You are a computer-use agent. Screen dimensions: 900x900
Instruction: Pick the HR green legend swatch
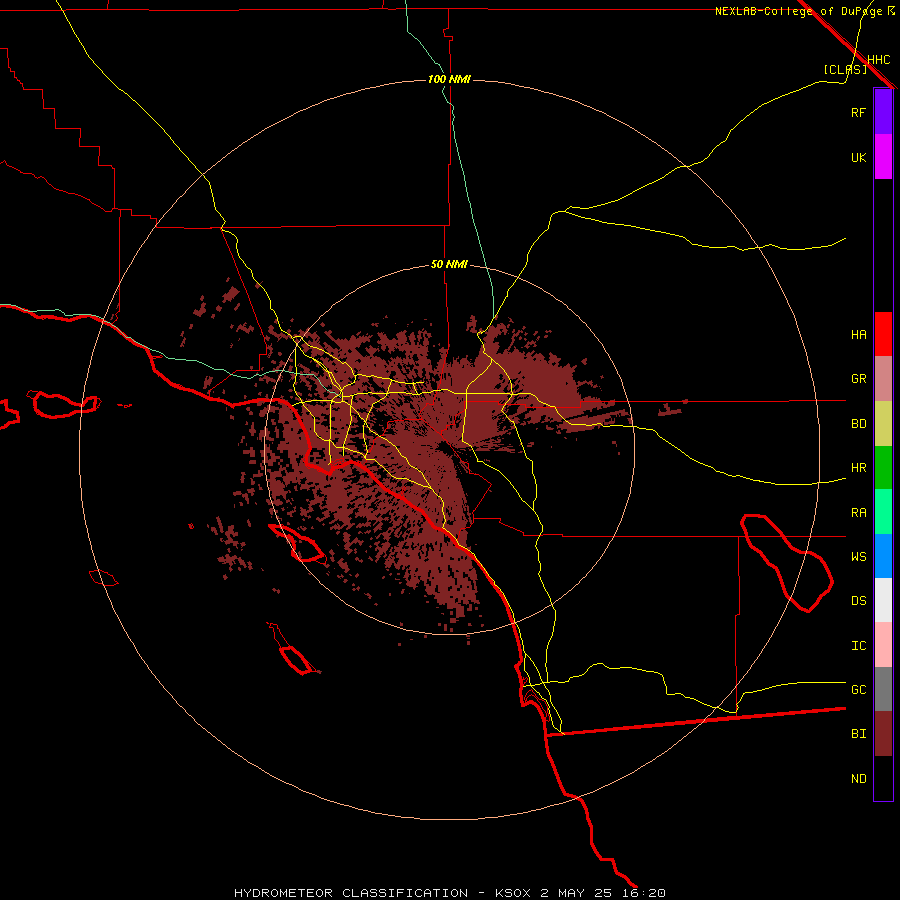[x=883, y=468]
